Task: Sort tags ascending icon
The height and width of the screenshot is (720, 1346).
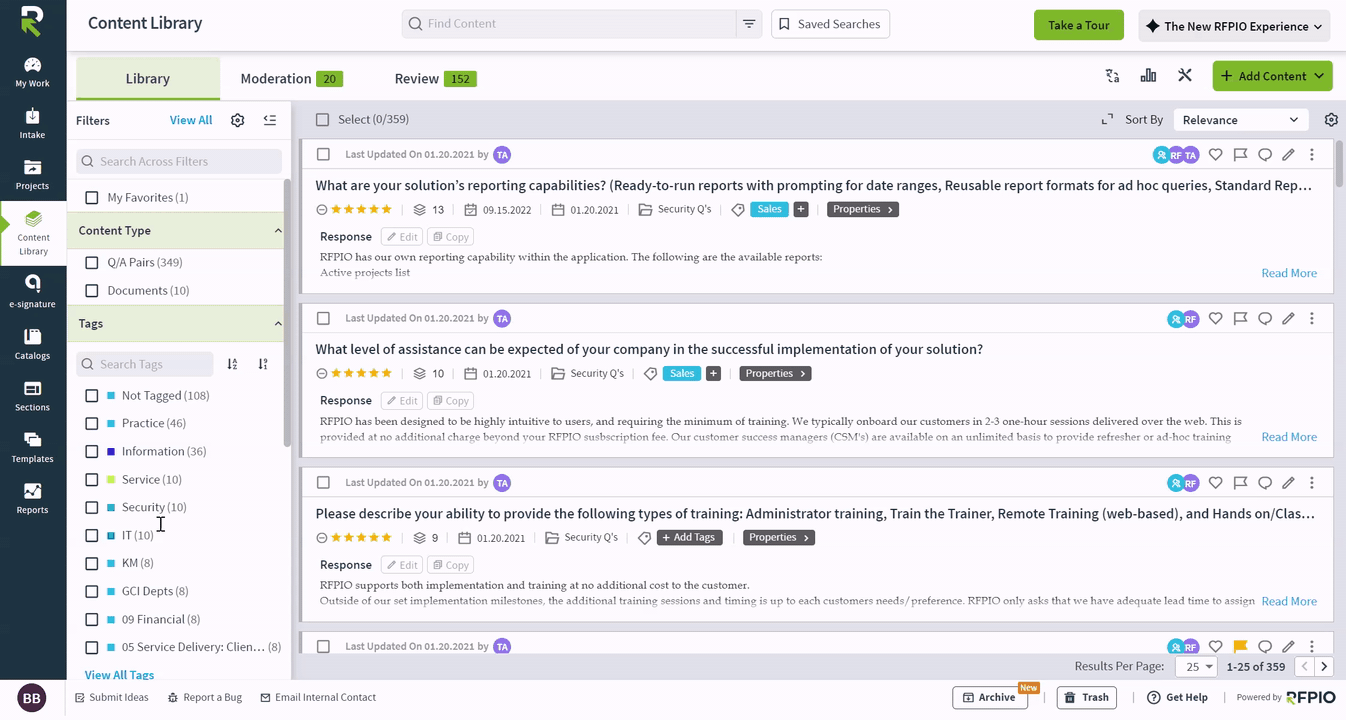Action: coord(232,364)
